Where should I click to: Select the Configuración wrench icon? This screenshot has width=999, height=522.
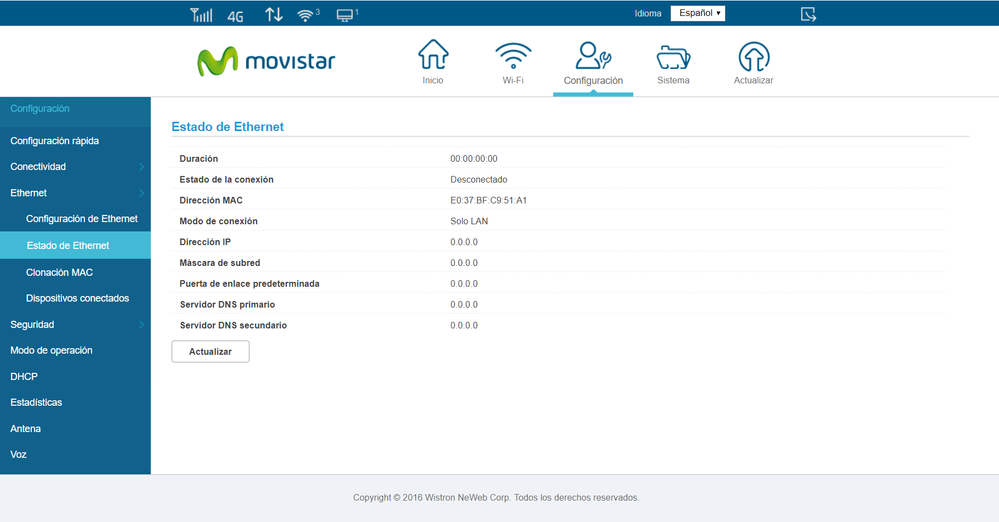tap(593, 57)
